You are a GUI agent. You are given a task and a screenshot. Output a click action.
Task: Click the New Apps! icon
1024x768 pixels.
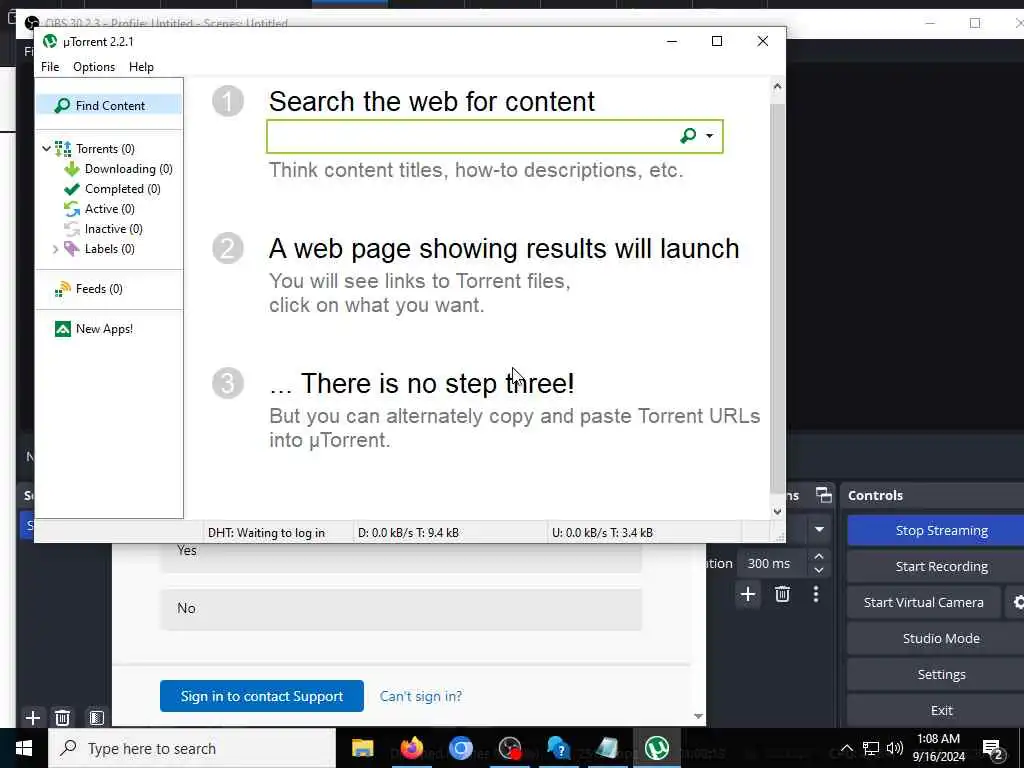coord(63,328)
